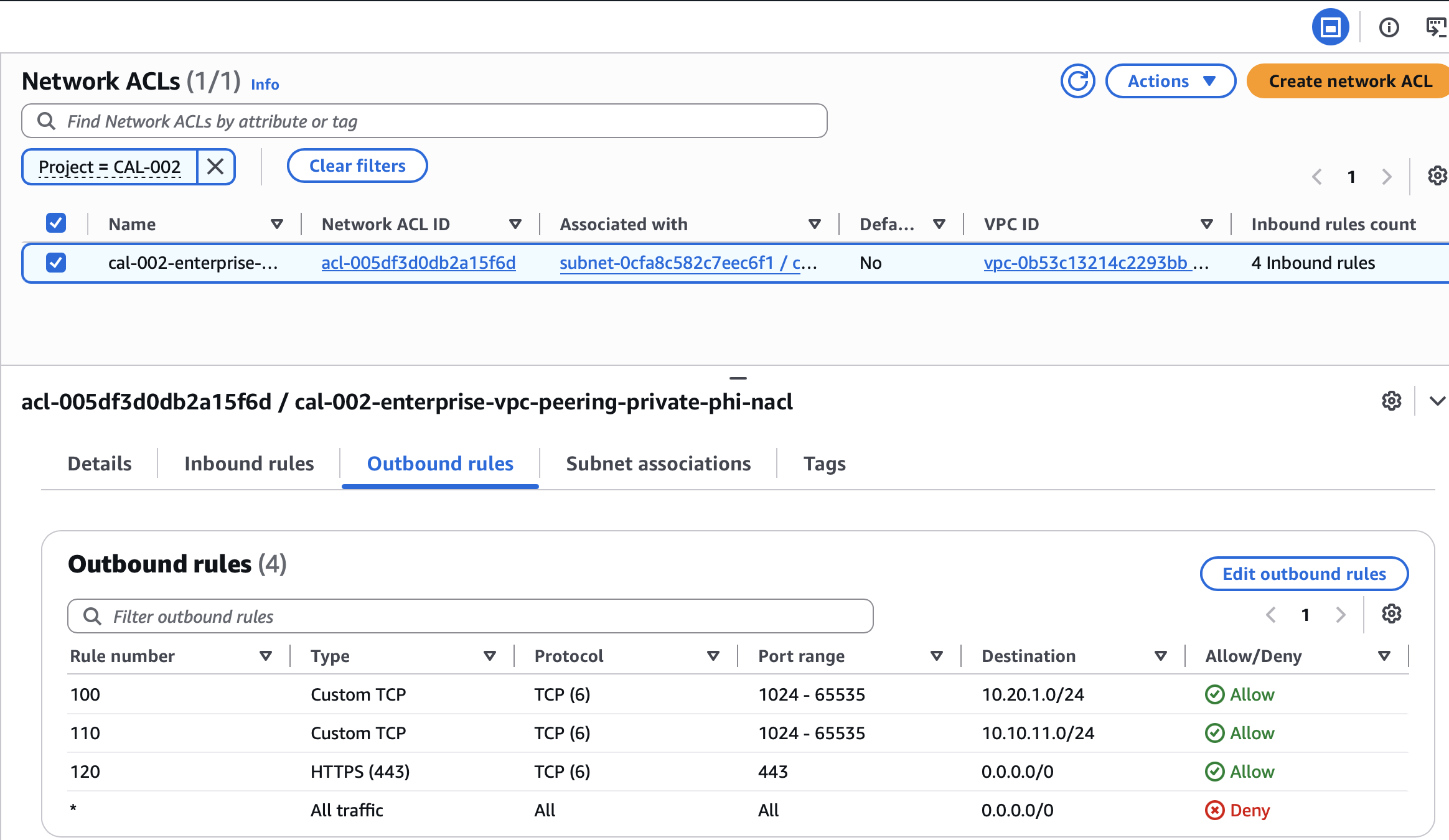Open subnet-0cfa8c582c7eec6f1 link

pyautogui.click(x=680, y=263)
